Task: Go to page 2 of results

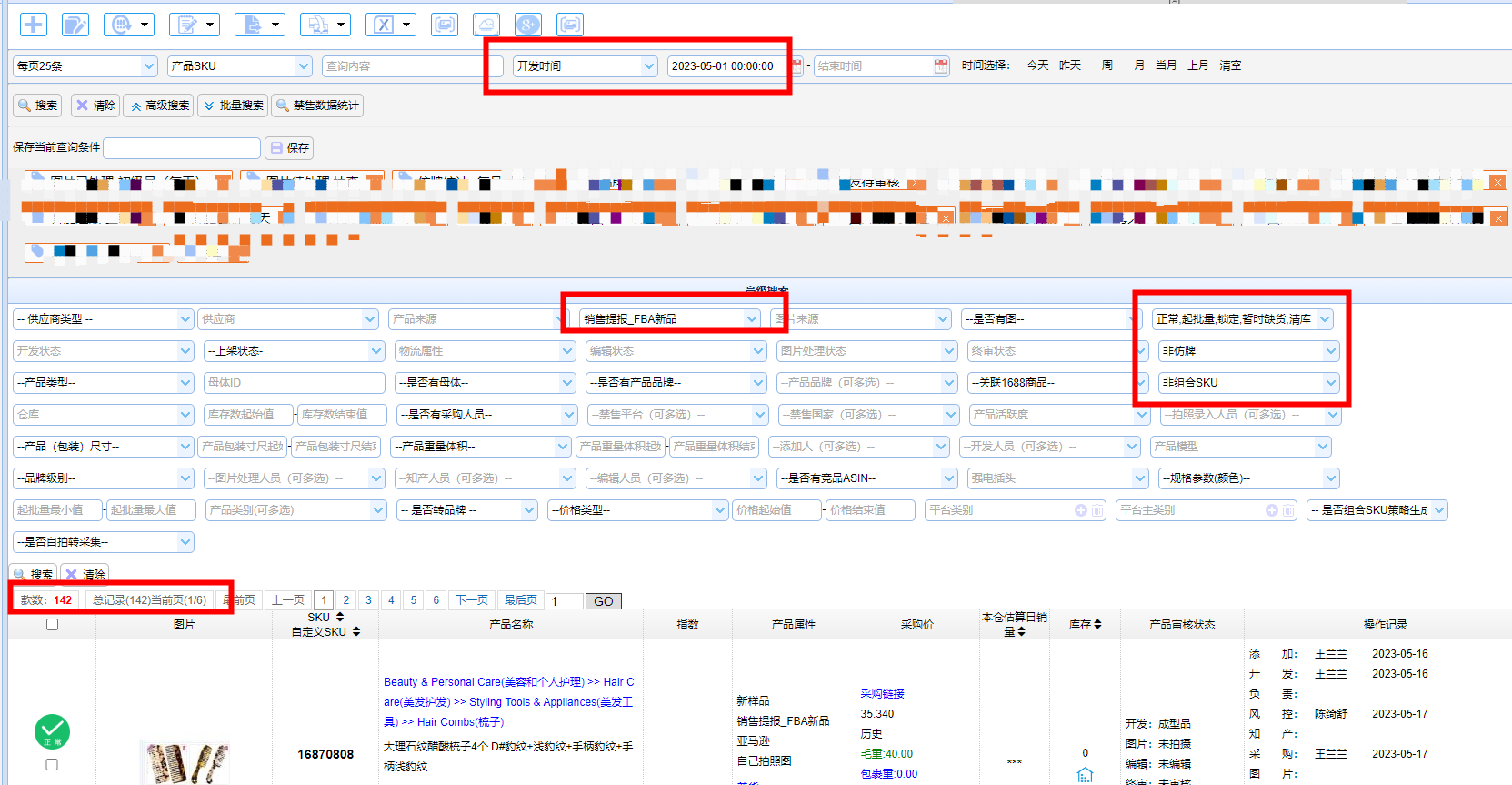Action: 346,600
